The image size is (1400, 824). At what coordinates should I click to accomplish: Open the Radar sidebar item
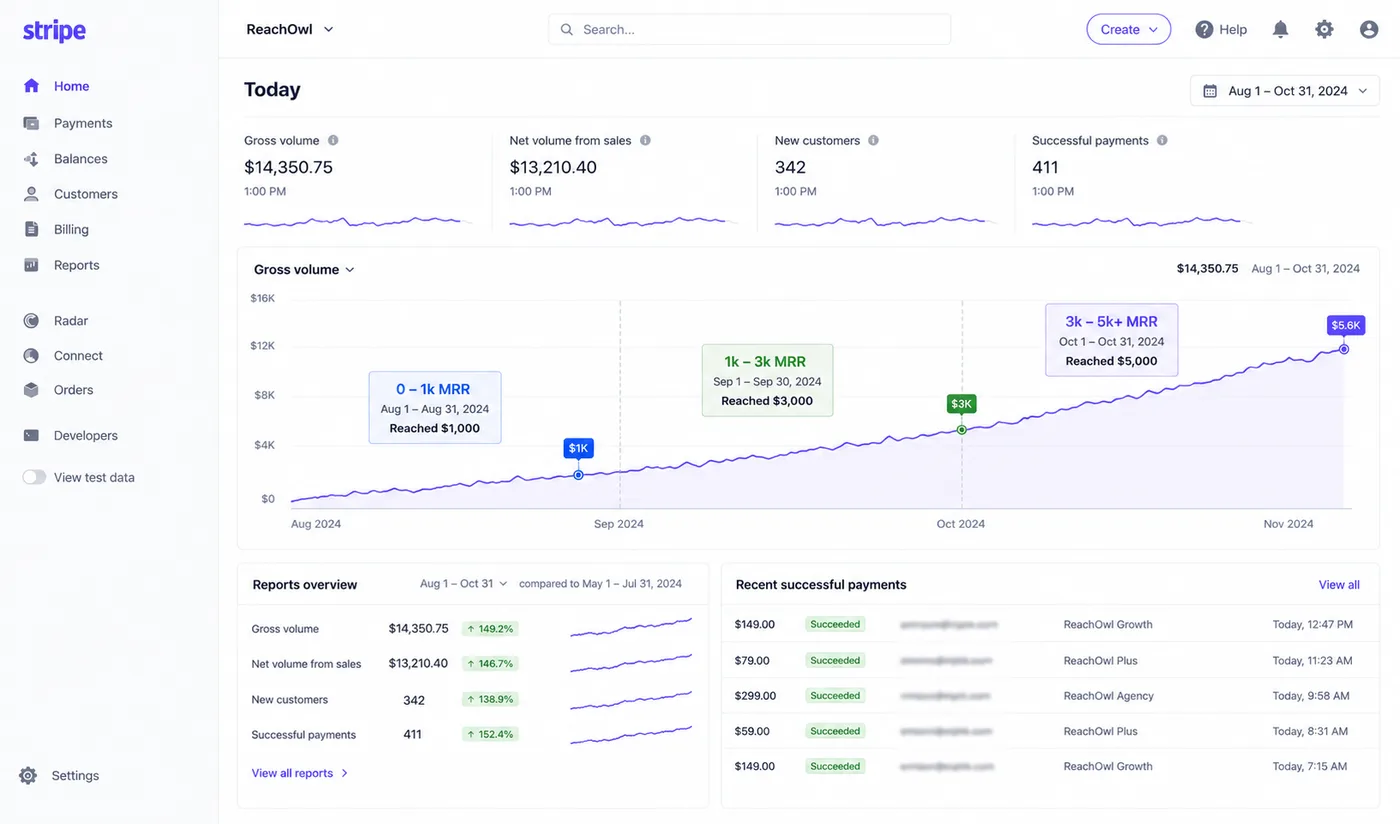pyautogui.click(x=71, y=321)
